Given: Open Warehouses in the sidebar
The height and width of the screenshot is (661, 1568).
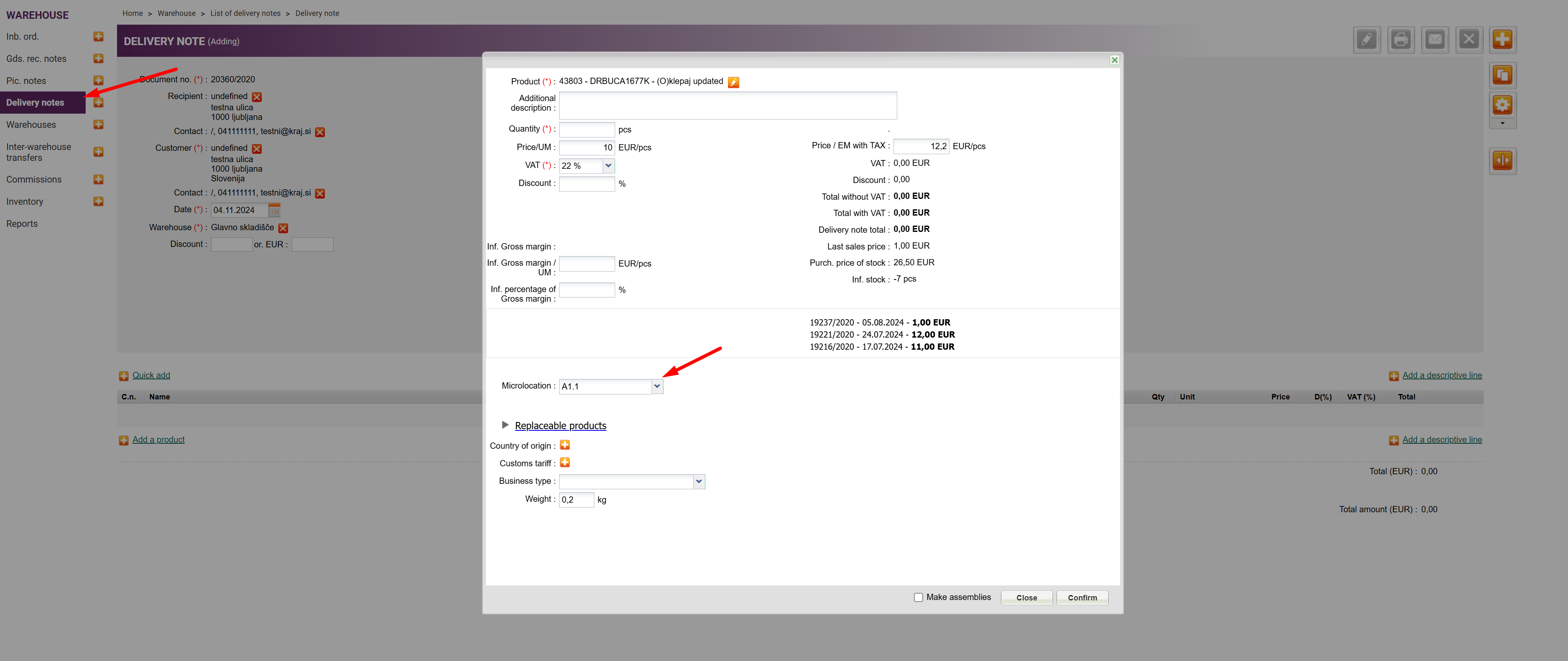Looking at the screenshot, I should point(31,125).
